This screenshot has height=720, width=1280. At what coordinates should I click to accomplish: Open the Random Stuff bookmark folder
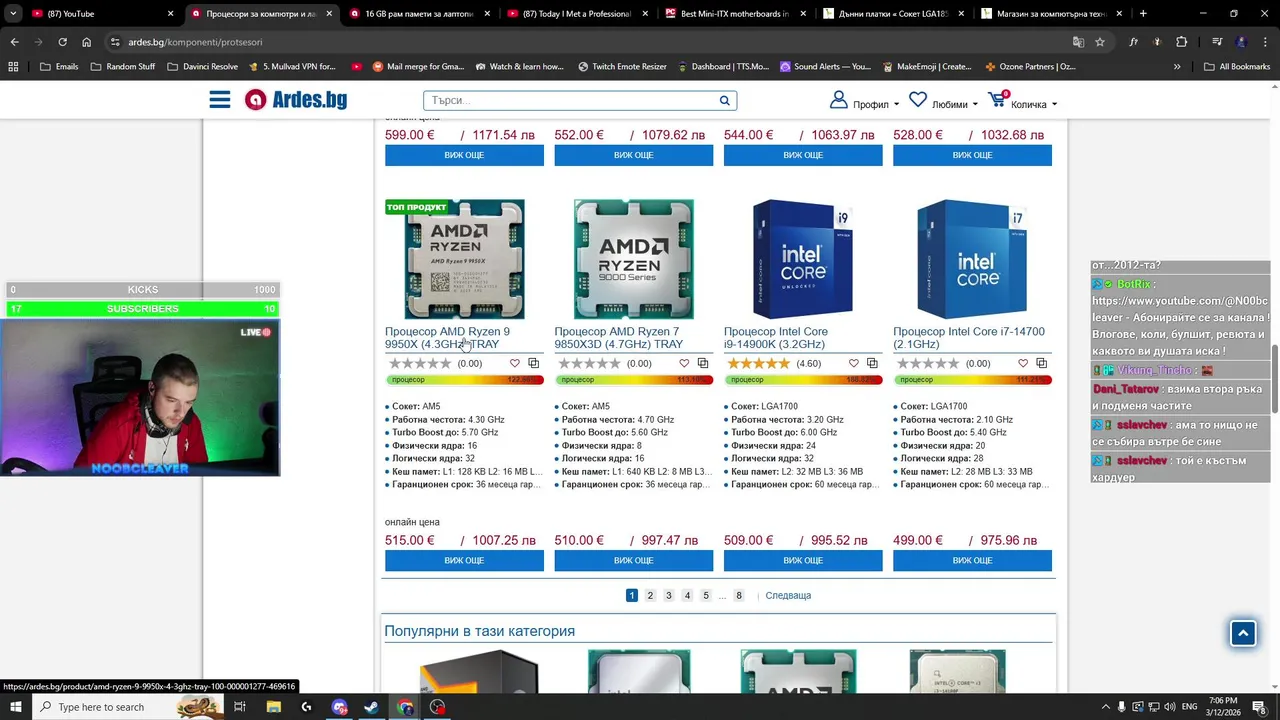coord(123,67)
